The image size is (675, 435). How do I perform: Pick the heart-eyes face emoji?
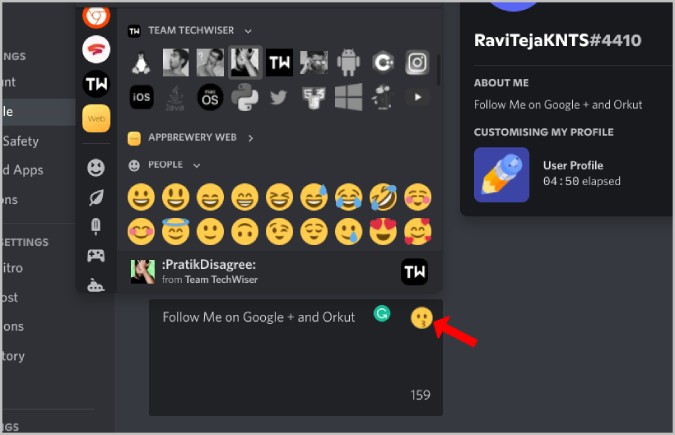click(x=383, y=231)
